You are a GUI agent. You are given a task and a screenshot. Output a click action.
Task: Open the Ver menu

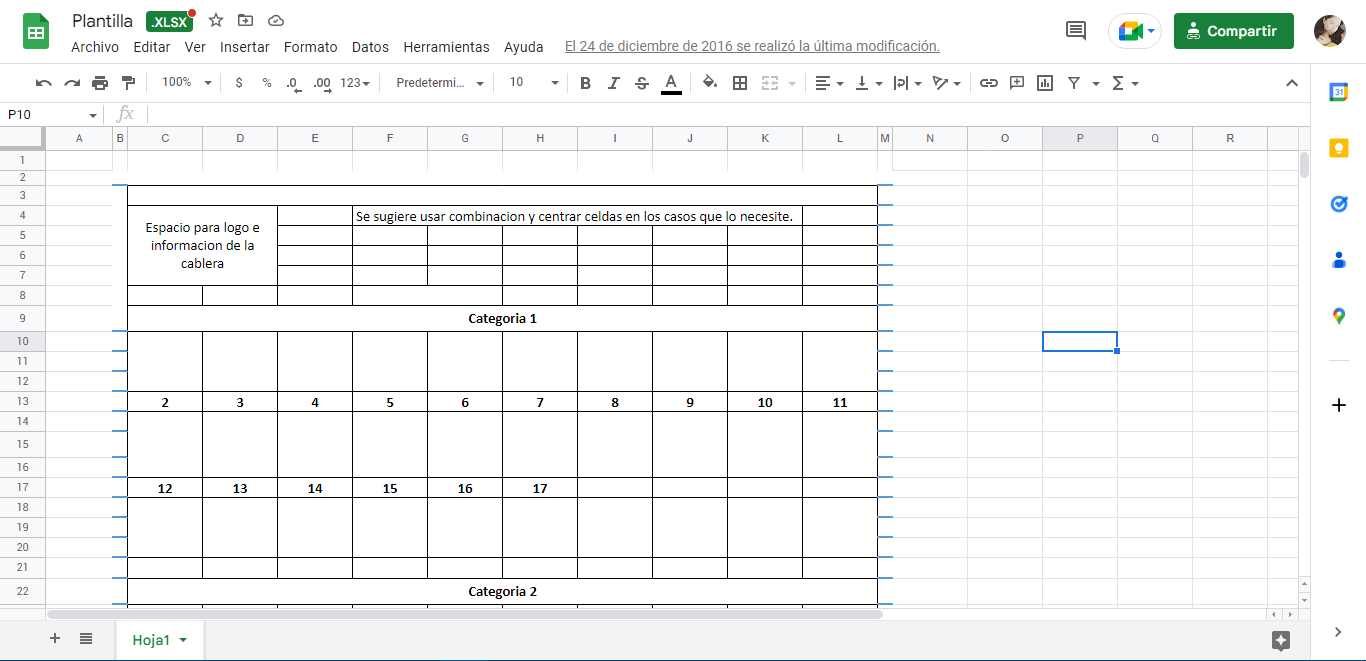pyautogui.click(x=195, y=47)
